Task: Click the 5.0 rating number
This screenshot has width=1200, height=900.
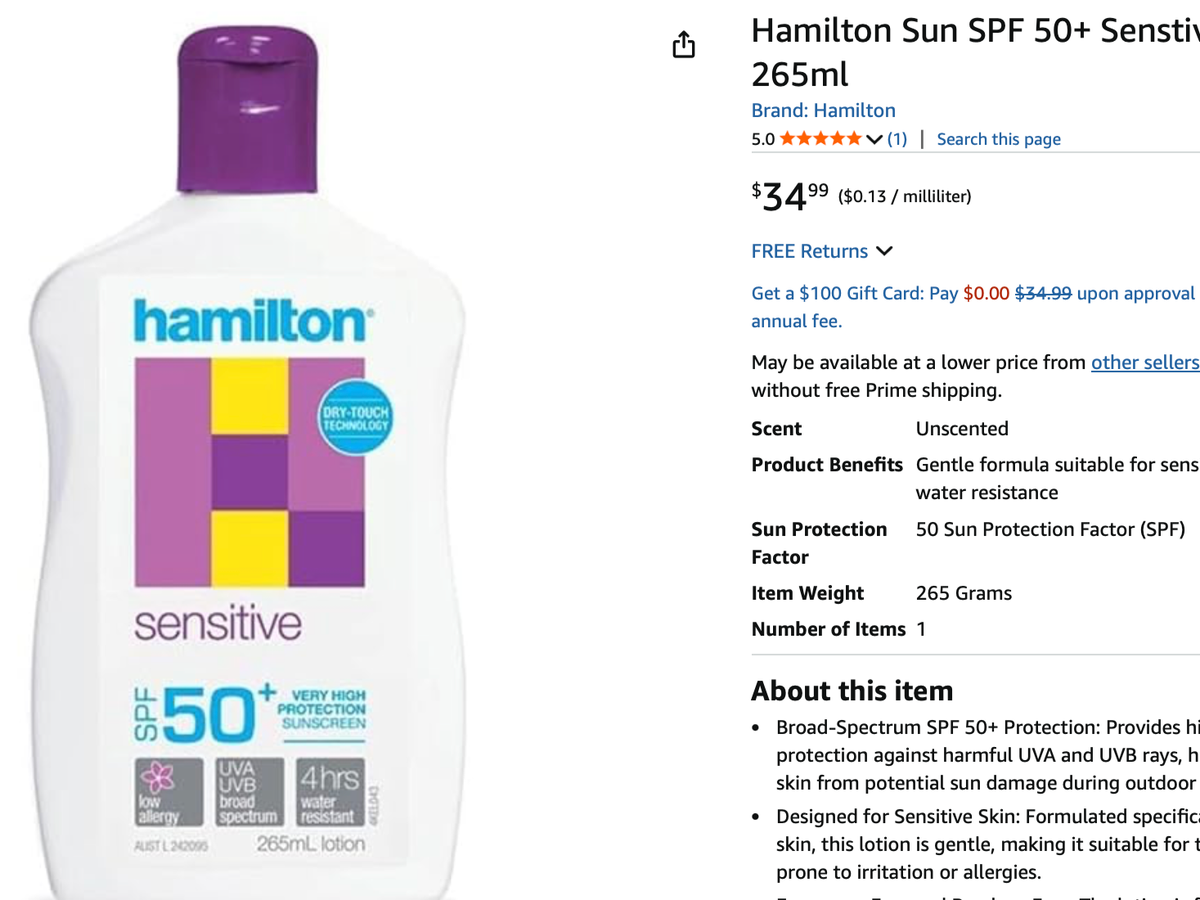Action: (763, 139)
